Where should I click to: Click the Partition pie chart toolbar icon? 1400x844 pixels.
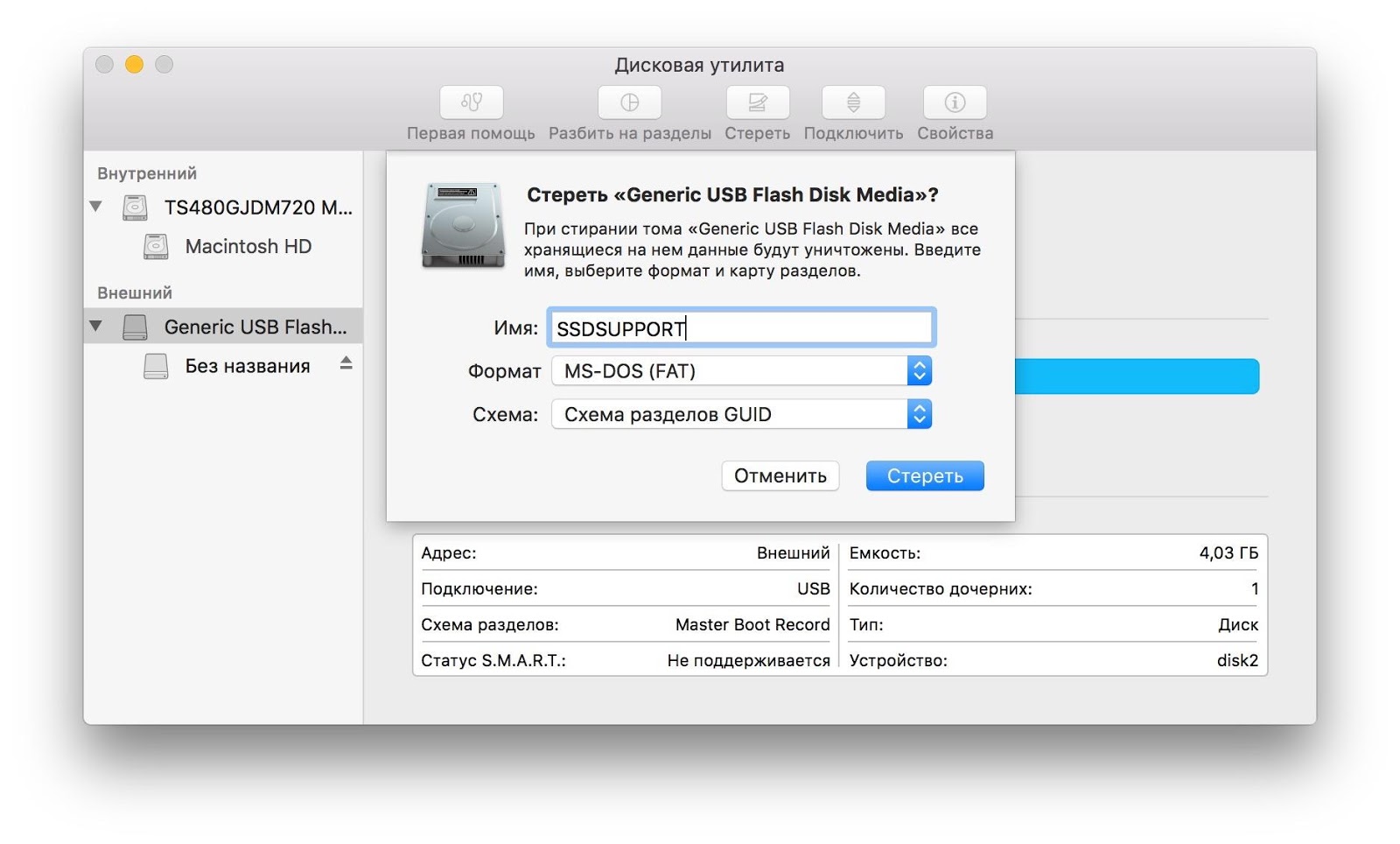pyautogui.click(x=629, y=103)
